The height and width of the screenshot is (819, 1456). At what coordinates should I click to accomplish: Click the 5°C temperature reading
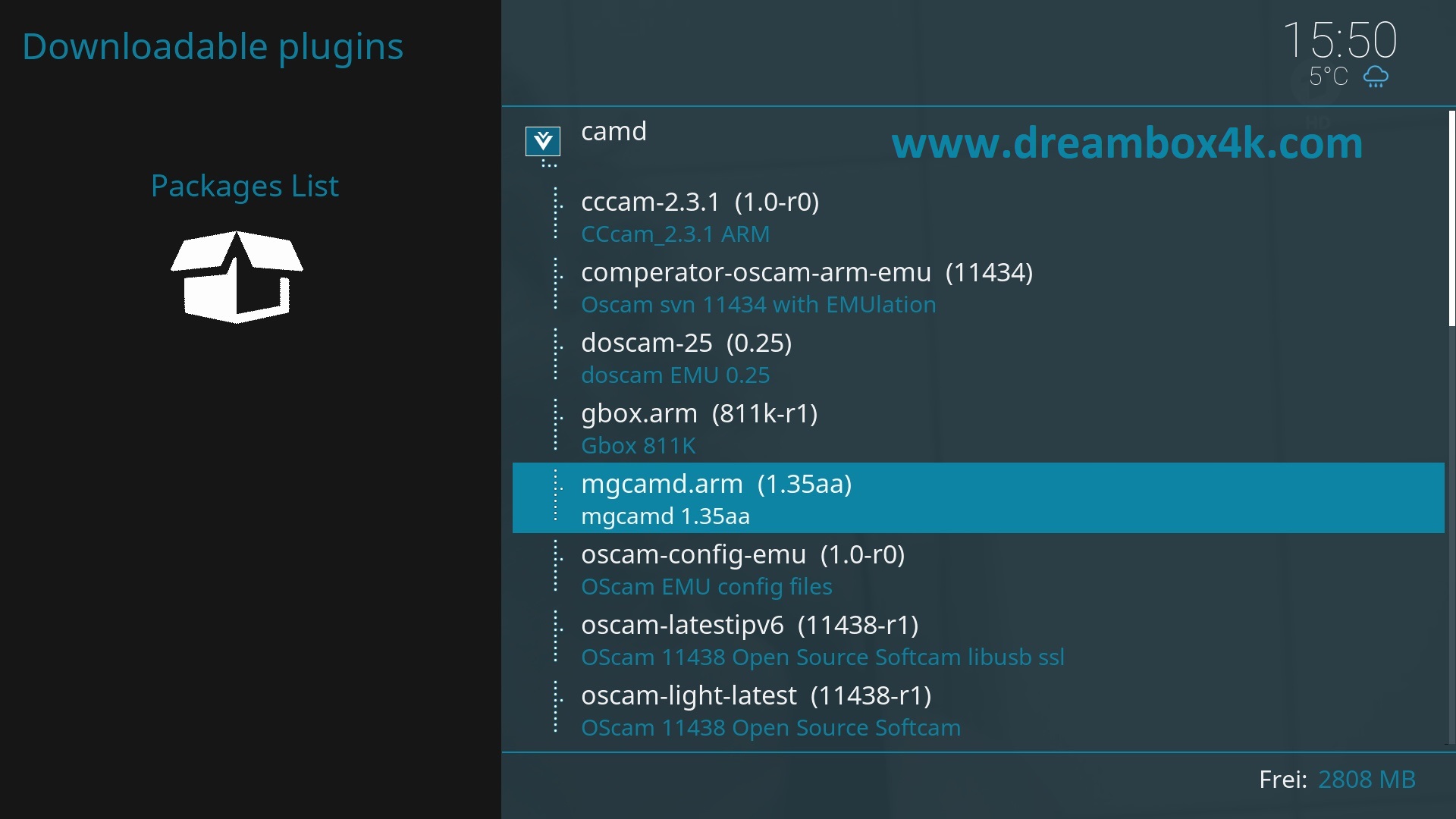pos(1328,77)
